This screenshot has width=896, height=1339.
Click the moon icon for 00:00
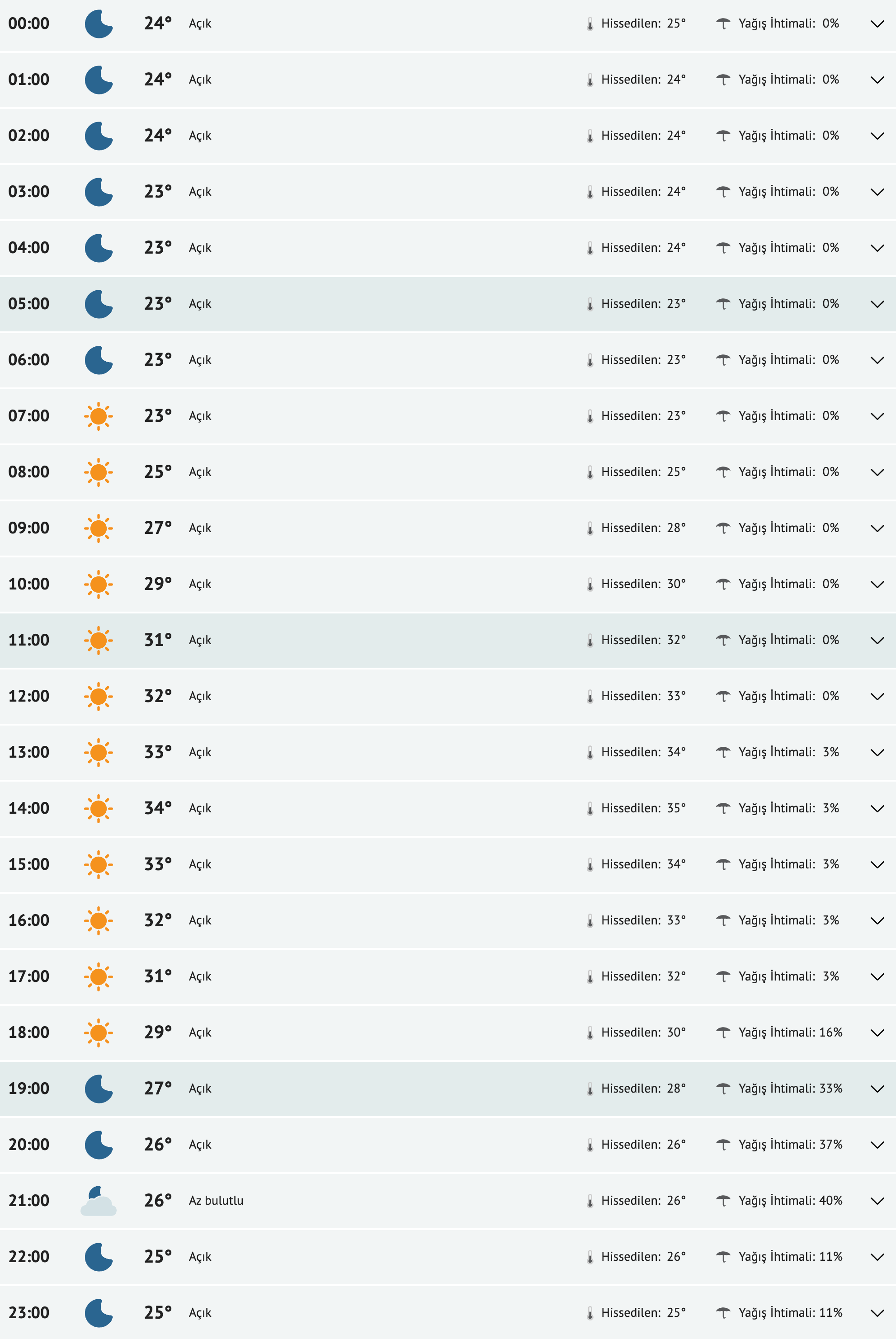coord(98,24)
